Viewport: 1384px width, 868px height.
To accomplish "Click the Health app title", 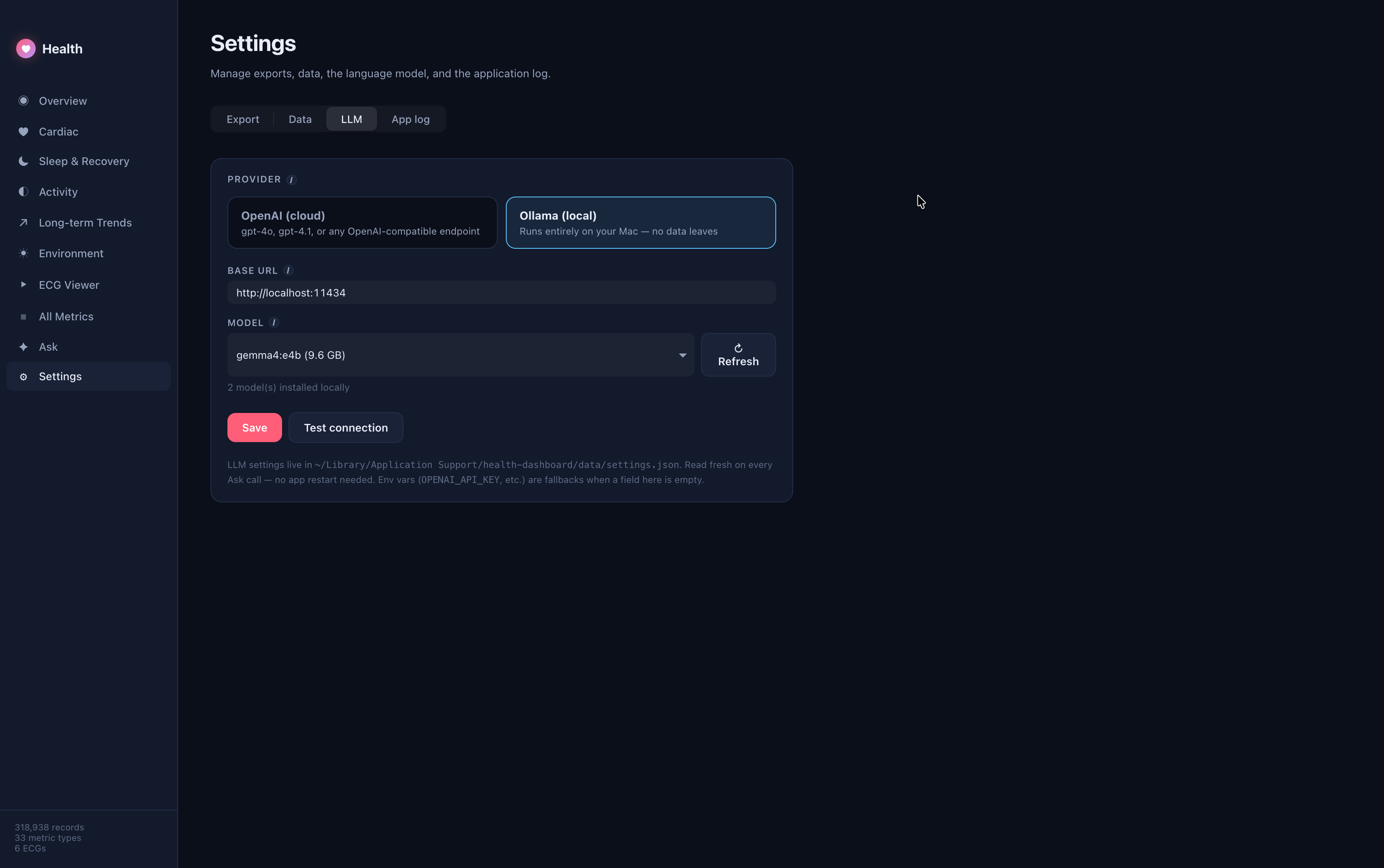I will point(63,49).
